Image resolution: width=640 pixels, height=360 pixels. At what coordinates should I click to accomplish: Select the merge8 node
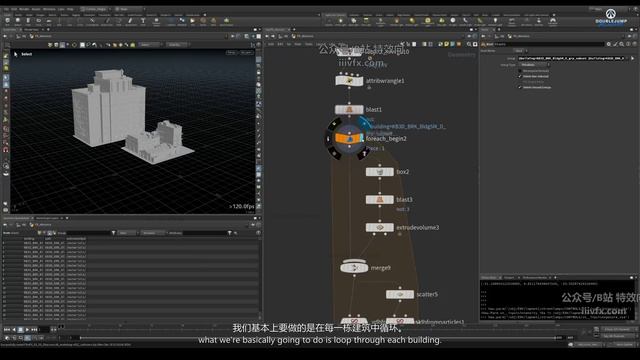pyautogui.click(x=354, y=268)
